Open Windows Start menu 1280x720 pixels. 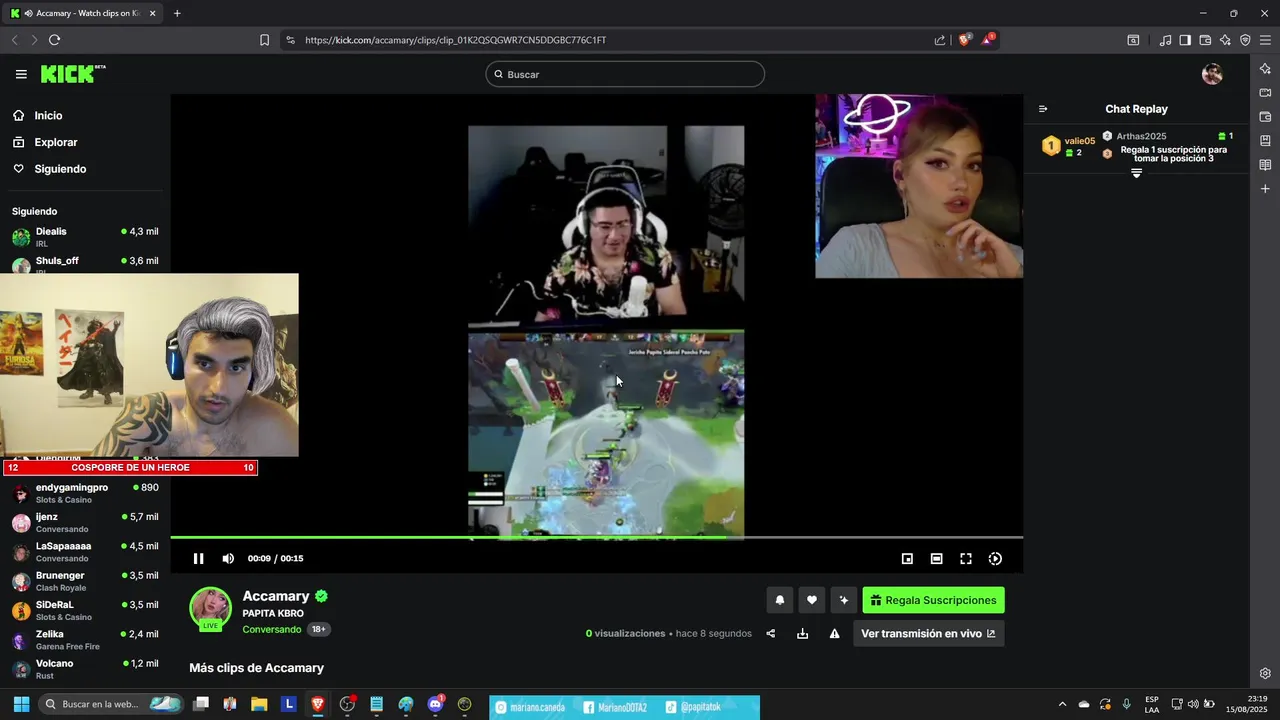tap(21, 704)
